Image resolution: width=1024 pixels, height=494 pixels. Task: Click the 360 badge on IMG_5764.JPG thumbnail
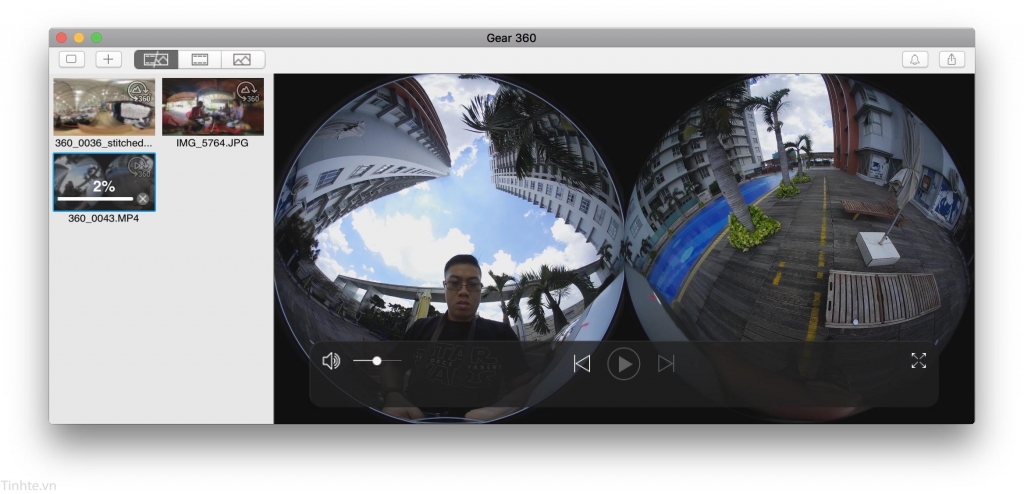click(x=248, y=92)
